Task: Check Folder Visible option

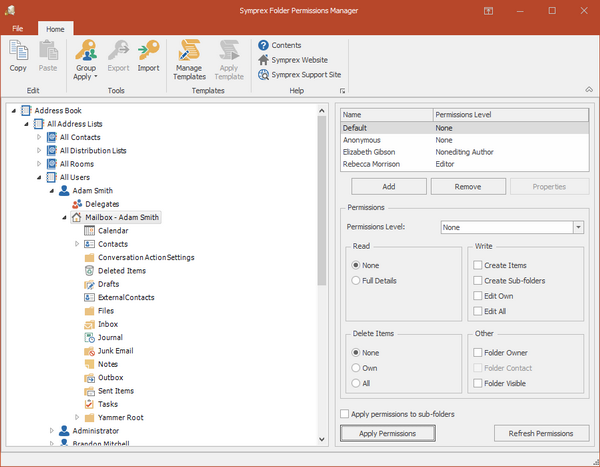Action: [478, 383]
